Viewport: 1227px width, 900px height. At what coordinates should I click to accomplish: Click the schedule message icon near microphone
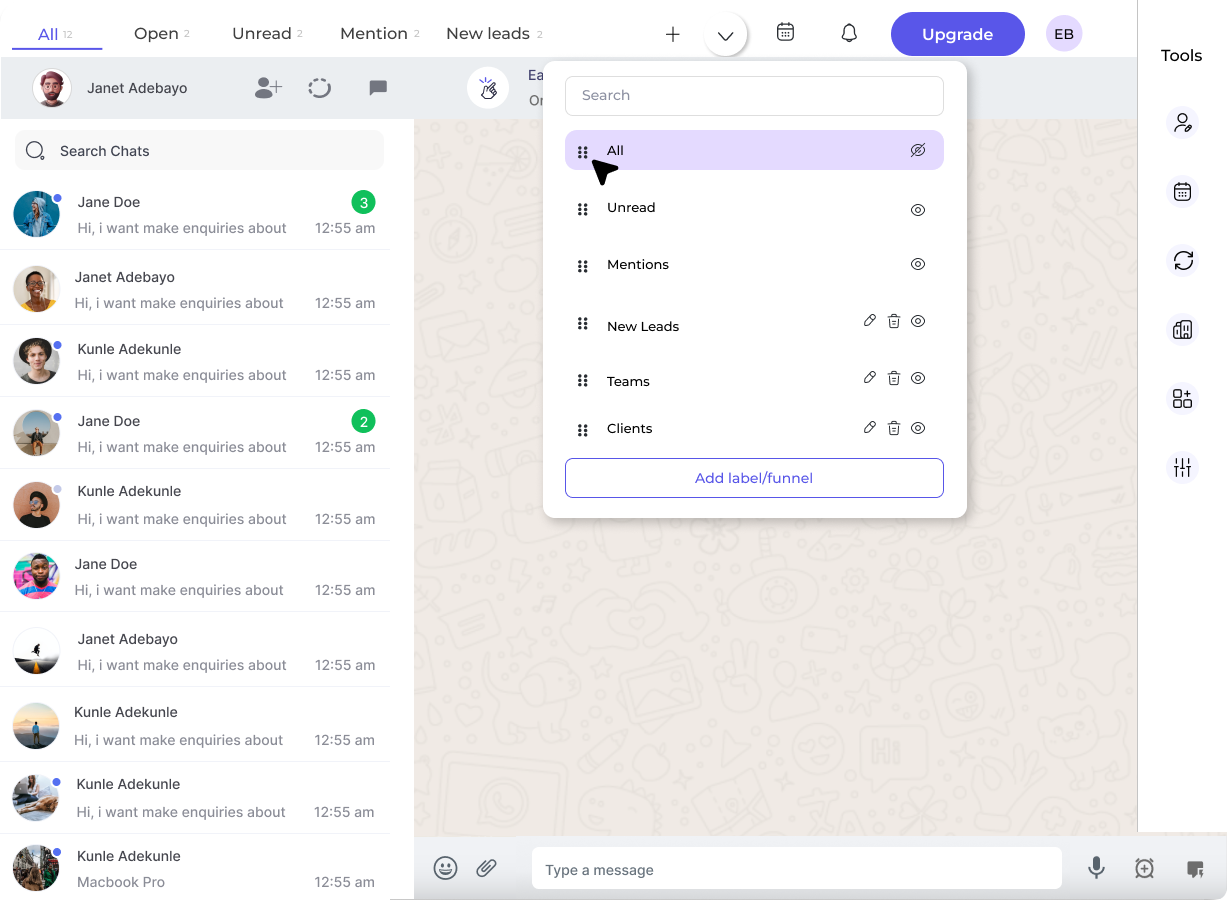1145,869
